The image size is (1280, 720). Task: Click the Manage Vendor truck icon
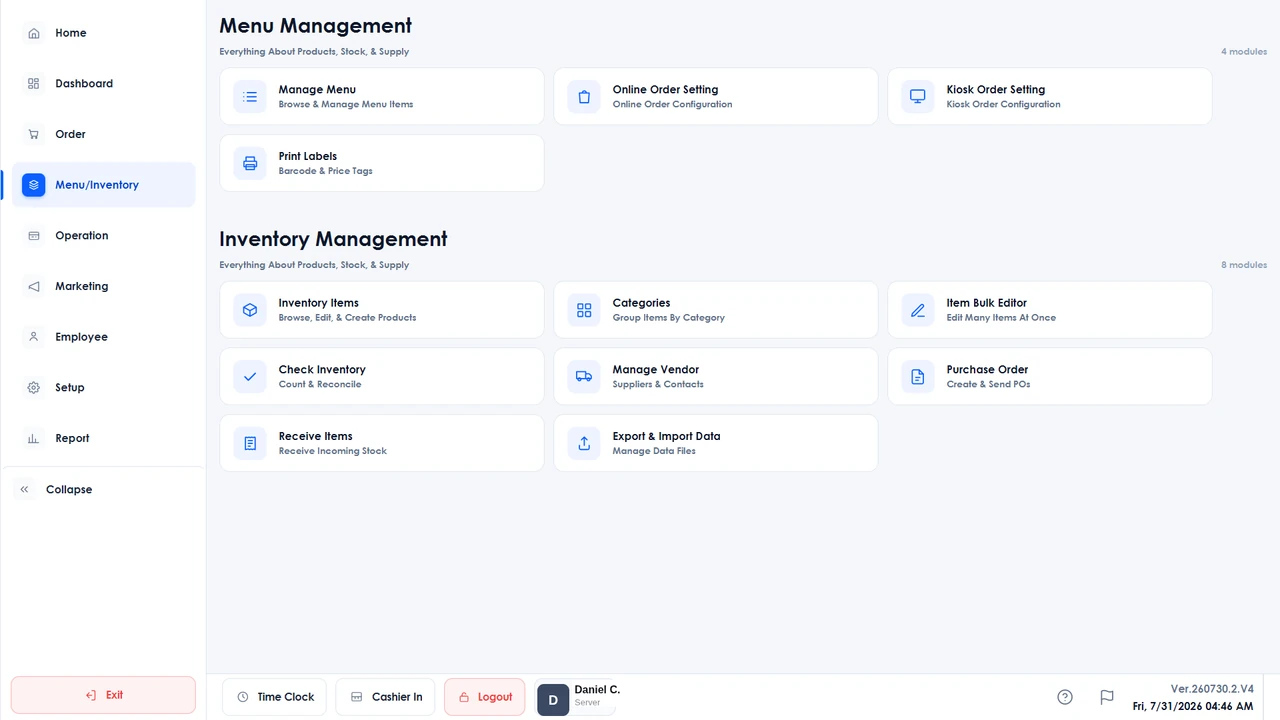pyautogui.click(x=584, y=377)
